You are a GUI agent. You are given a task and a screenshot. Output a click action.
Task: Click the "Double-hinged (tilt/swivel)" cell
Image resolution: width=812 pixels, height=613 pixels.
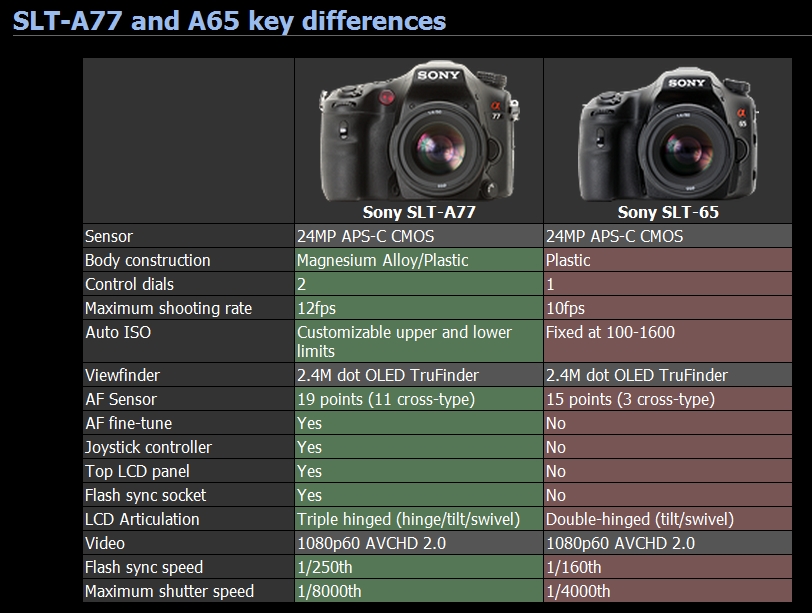point(668,519)
